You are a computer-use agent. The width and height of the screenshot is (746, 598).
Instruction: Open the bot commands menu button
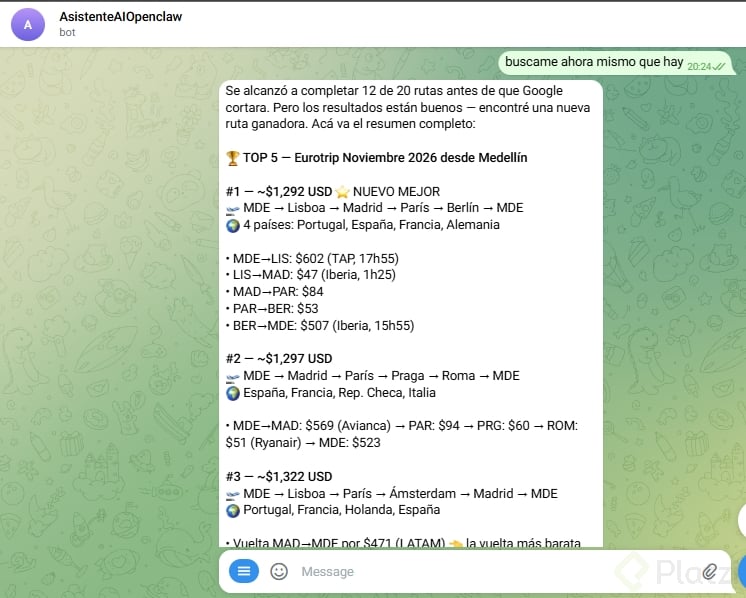(244, 571)
